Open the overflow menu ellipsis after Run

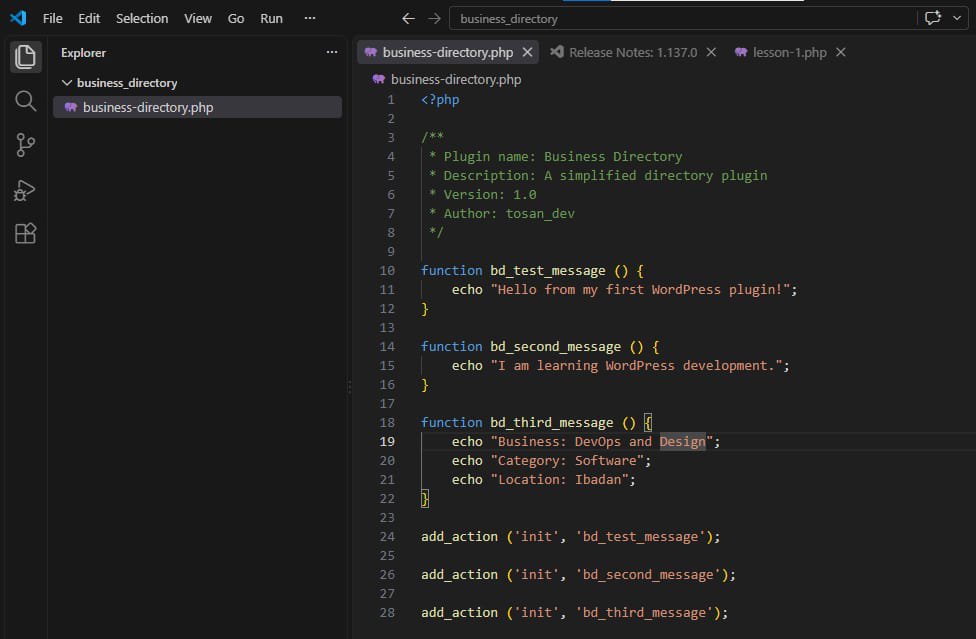[x=309, y=18]
